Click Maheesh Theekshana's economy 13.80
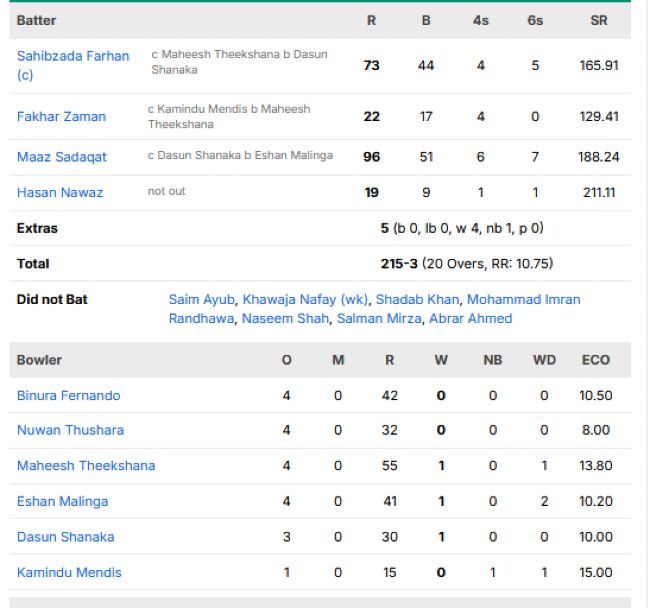Screen dimensions: 650x608 [x=596, y=465]
